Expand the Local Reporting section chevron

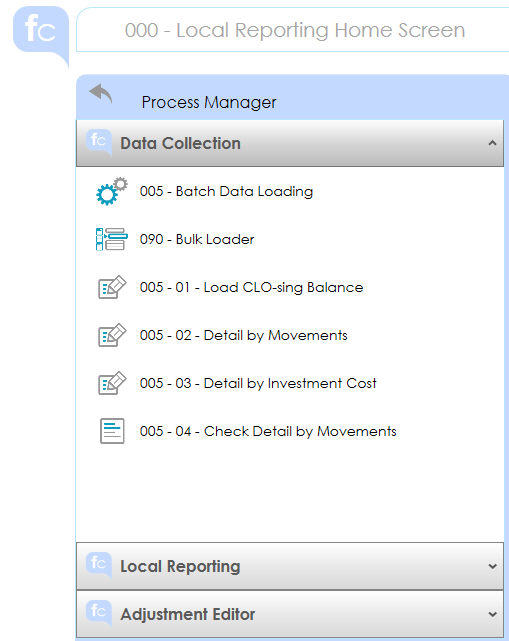(492, 566)
